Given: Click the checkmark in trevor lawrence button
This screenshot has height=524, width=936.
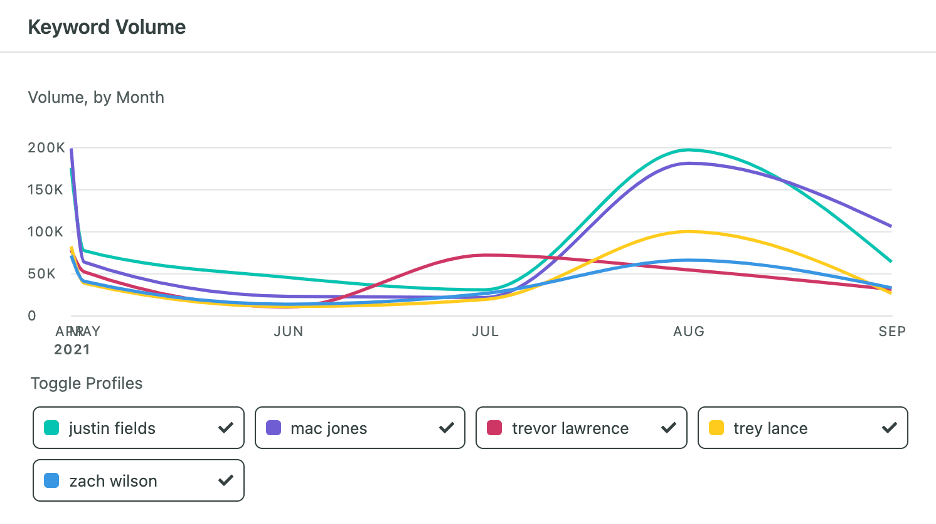Looking at the screenshot, I should [668, 428].
